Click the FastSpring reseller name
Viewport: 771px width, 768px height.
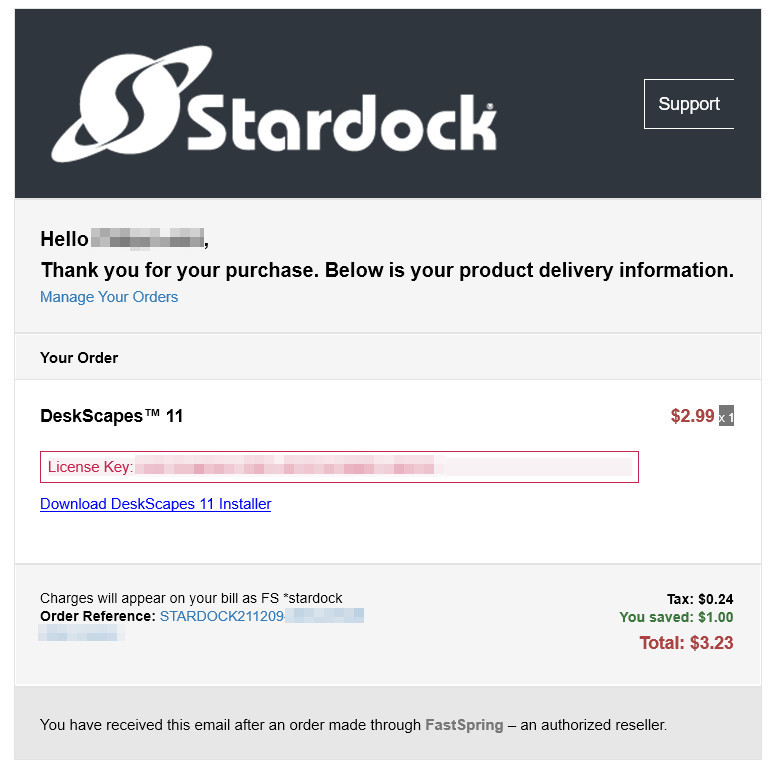(x=464, y=724)
